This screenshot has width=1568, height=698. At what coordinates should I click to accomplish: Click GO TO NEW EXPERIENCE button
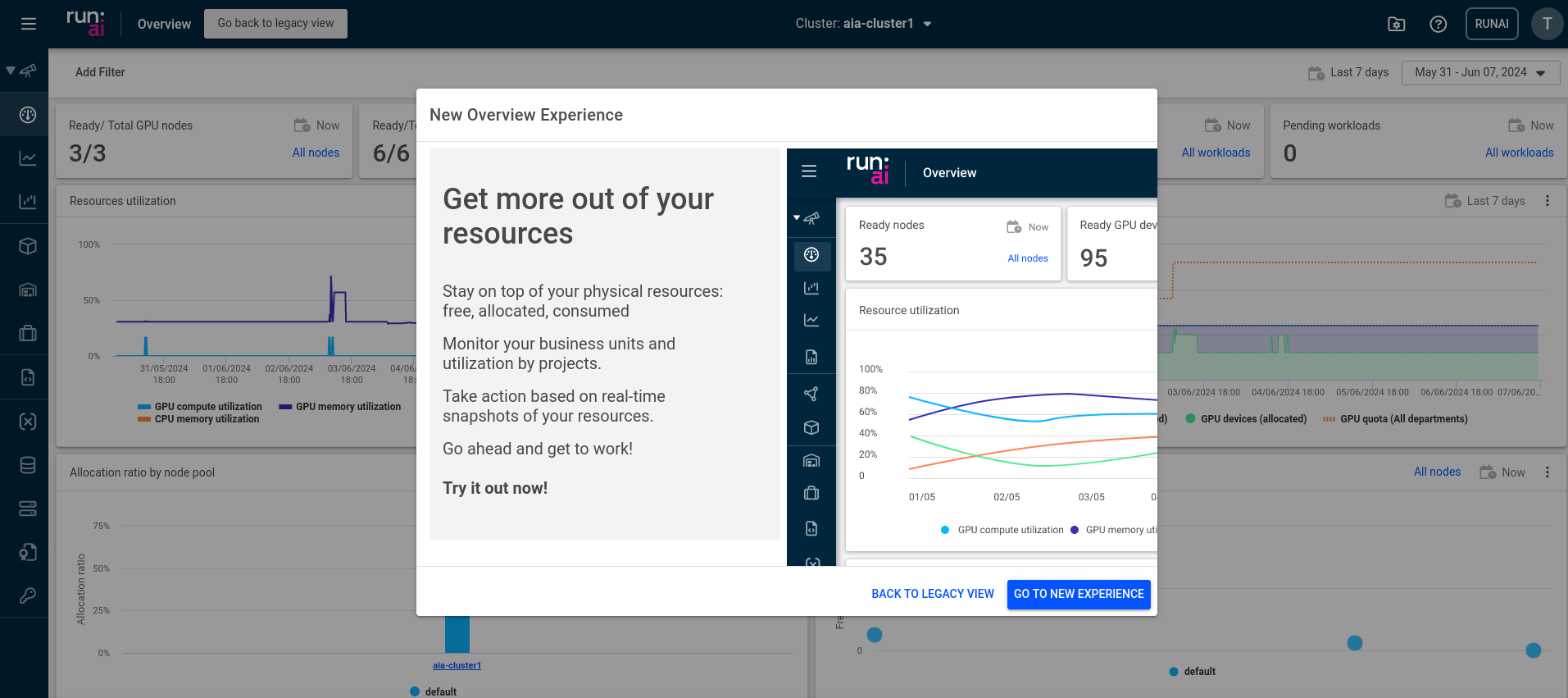(1079, 594)
